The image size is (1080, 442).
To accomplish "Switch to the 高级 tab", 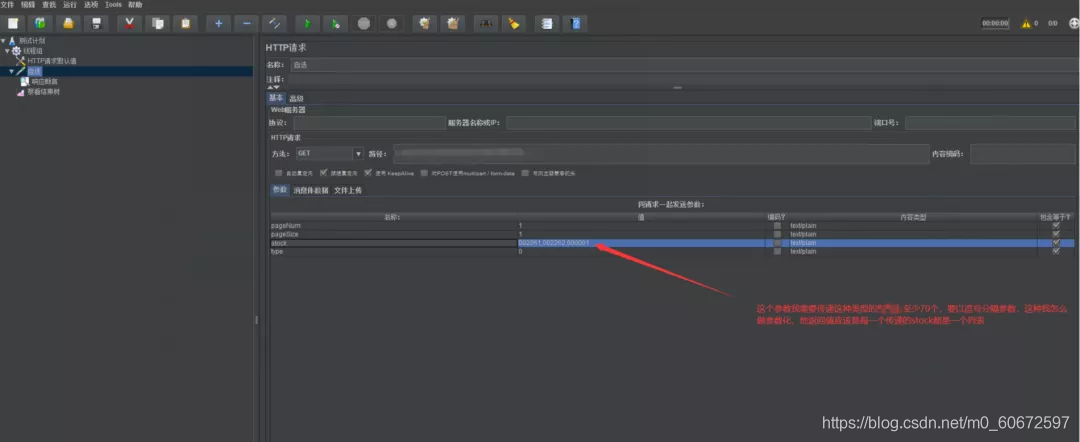I will 296,98.
